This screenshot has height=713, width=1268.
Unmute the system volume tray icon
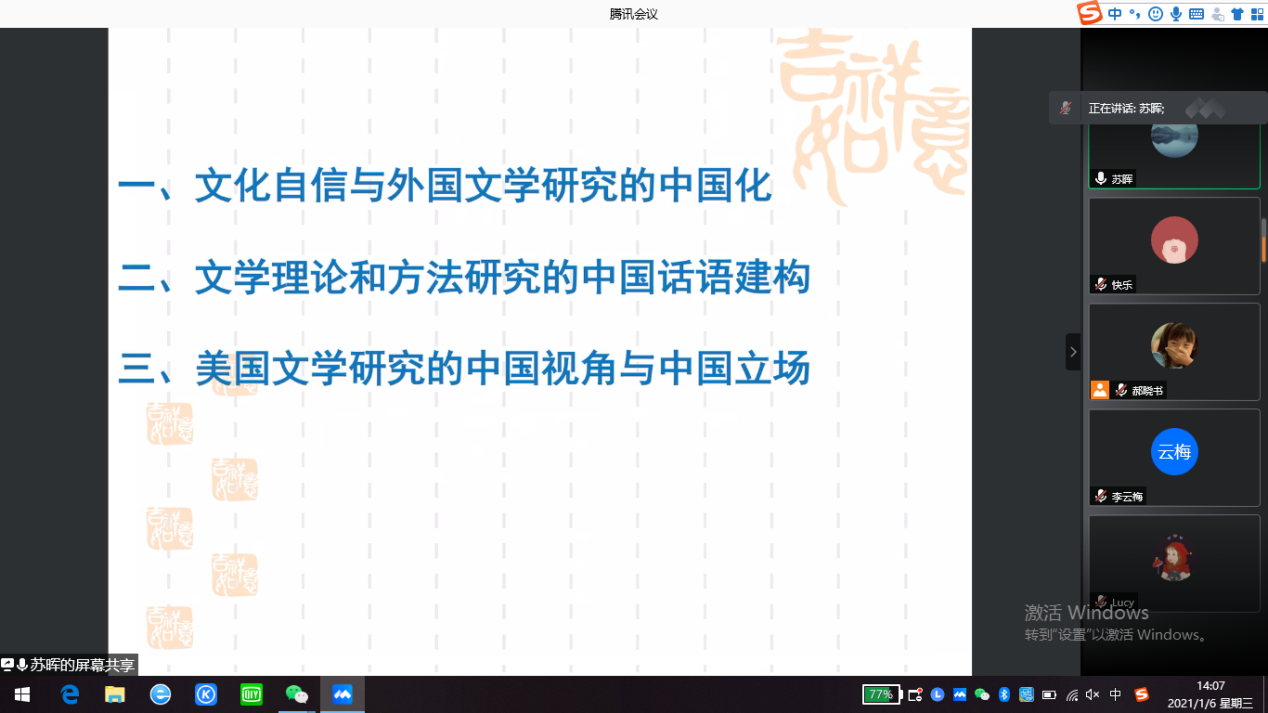pos(1092,695)
